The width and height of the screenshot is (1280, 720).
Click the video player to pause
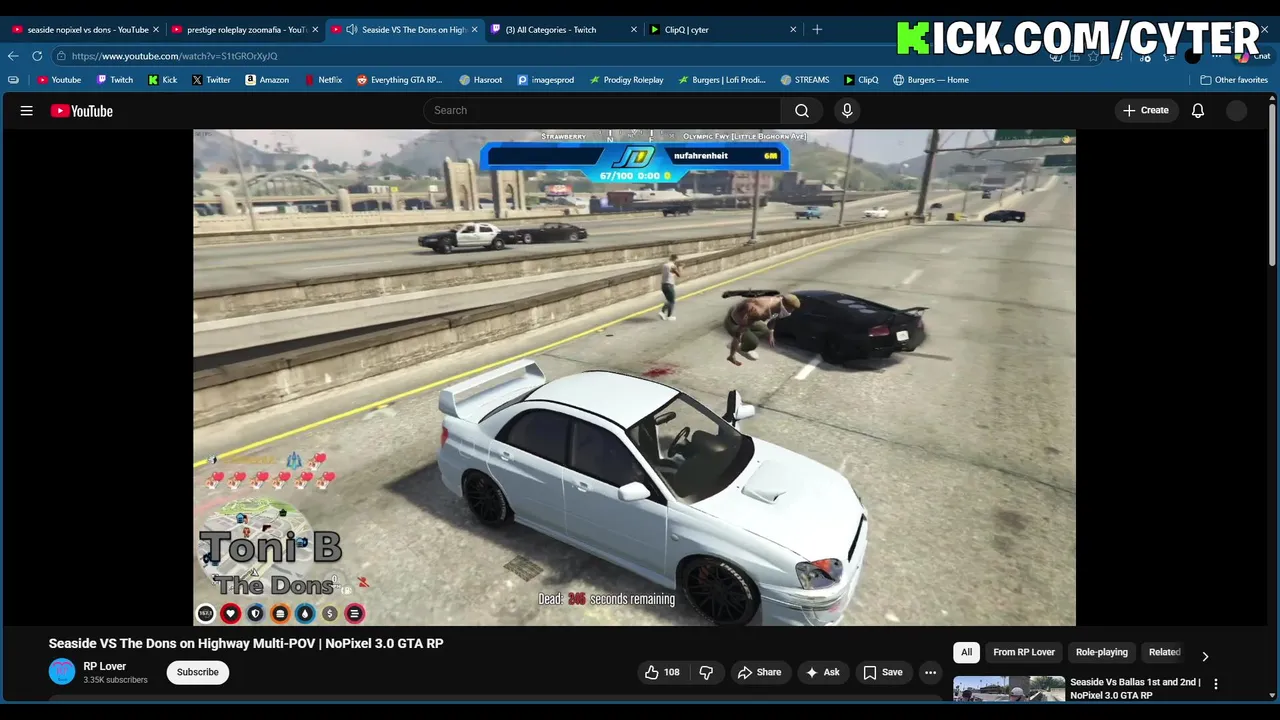point(634,377)
